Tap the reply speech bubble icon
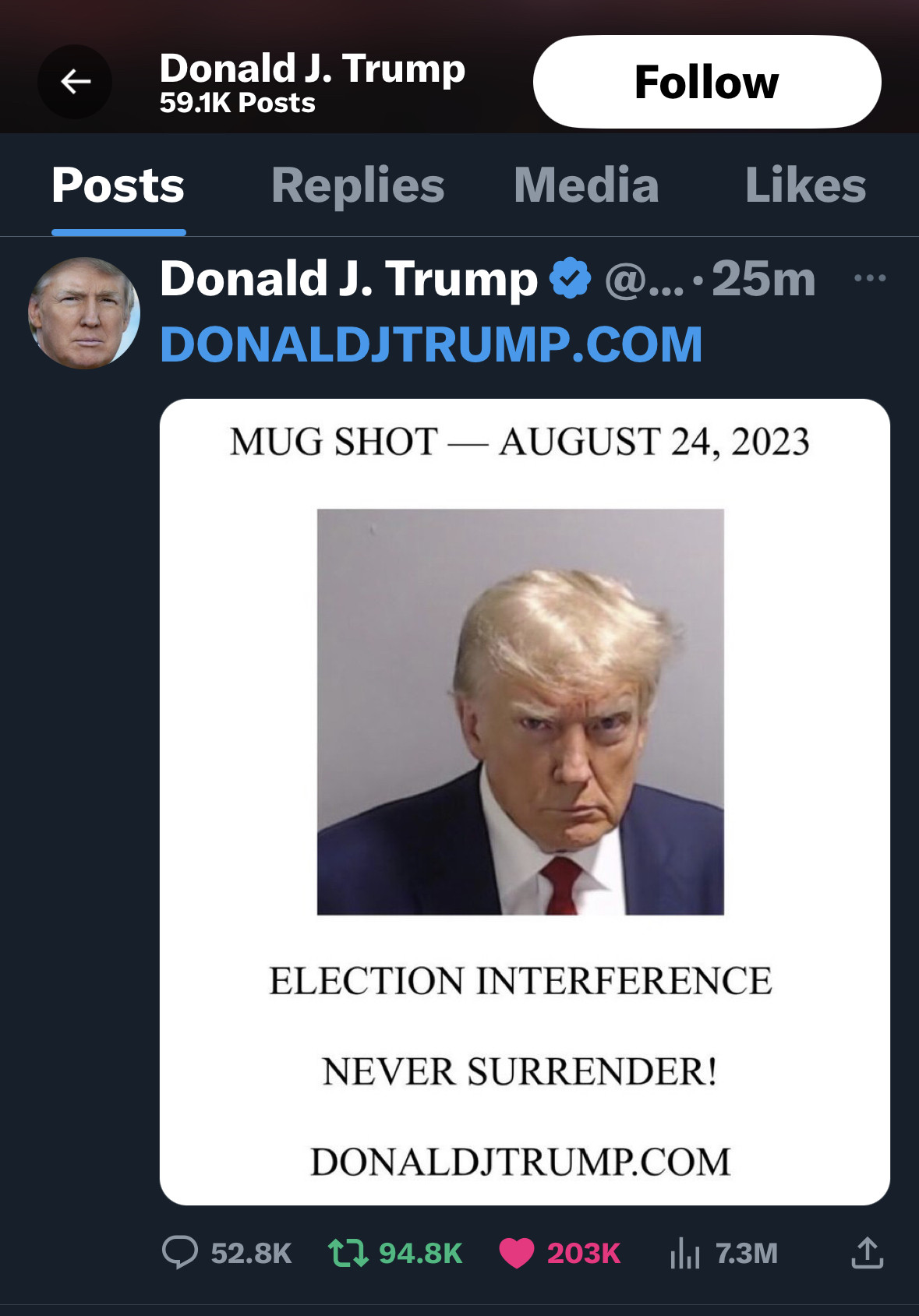Image resolution: width=919 pixels, height=1316 pixels. [179, 1253]
